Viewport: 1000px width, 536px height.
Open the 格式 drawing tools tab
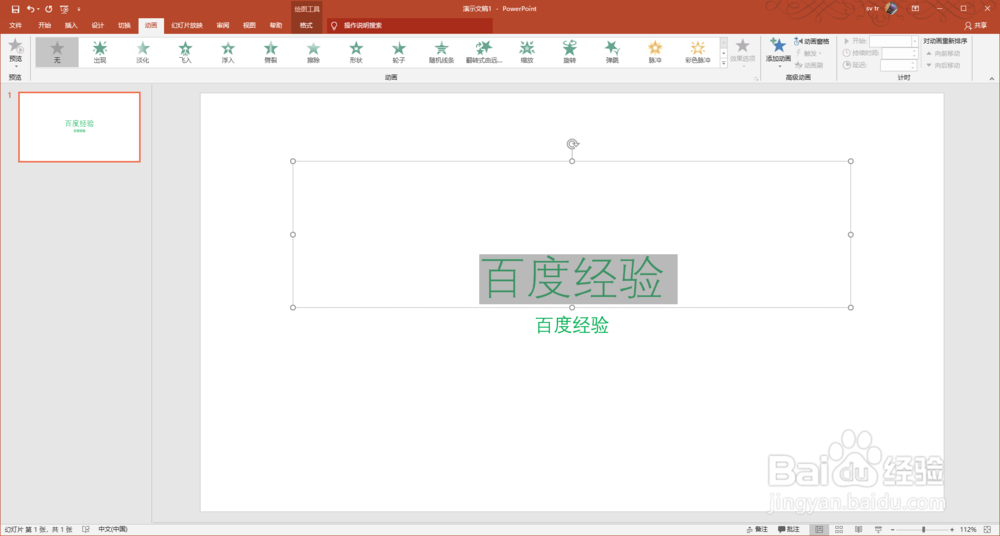pyautogui.click(x=306, y=26)
